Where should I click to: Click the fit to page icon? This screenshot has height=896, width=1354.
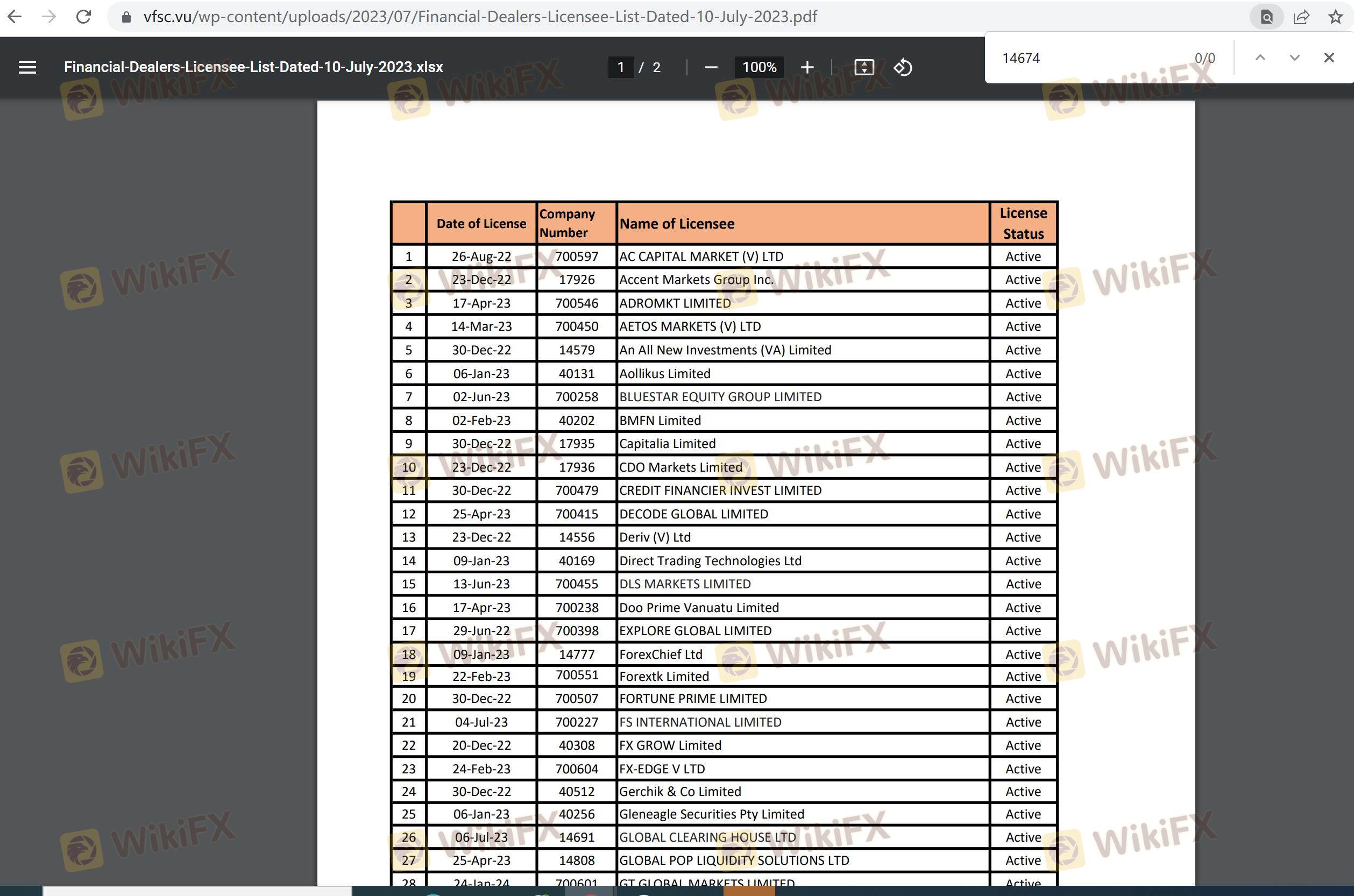pyautogui.click(x=863, y=67)
